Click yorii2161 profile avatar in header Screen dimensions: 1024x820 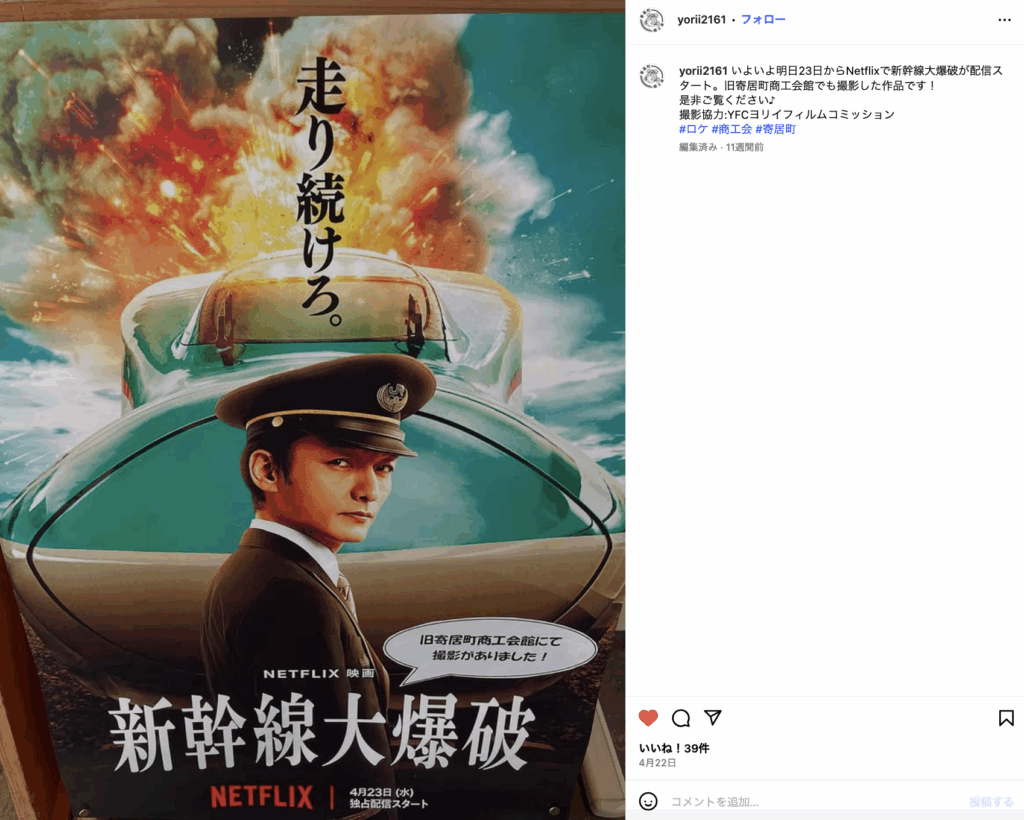coord(651,20)
